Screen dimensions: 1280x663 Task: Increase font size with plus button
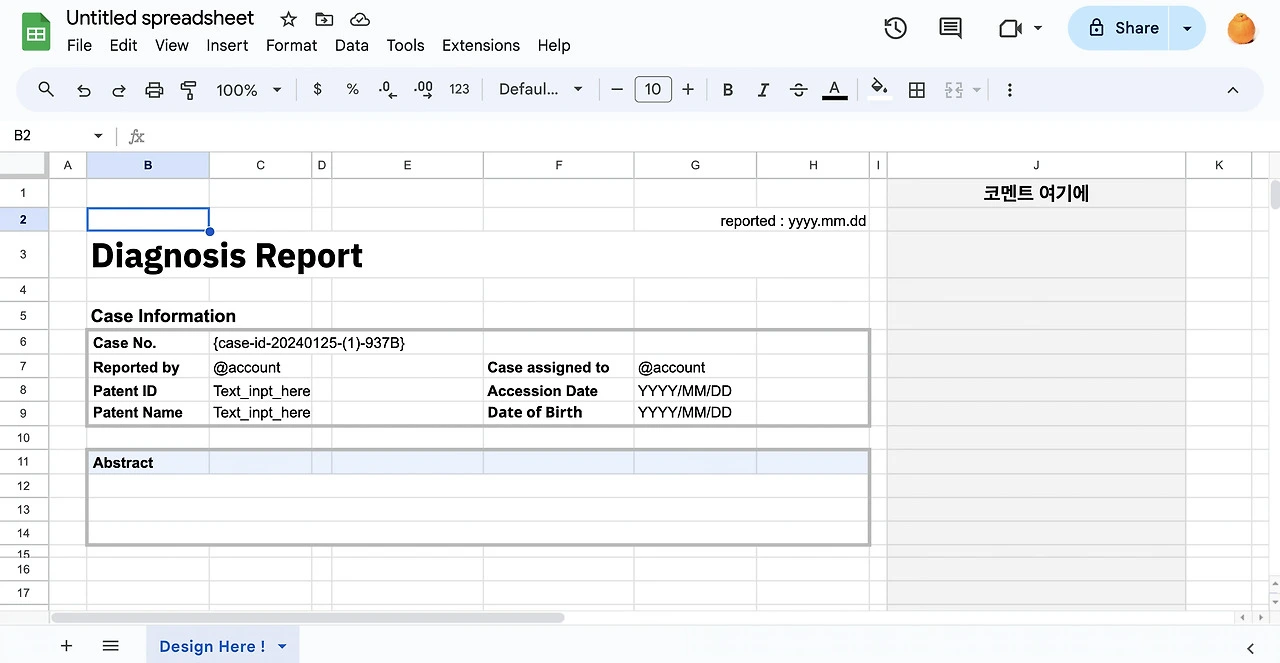point(688,90)
